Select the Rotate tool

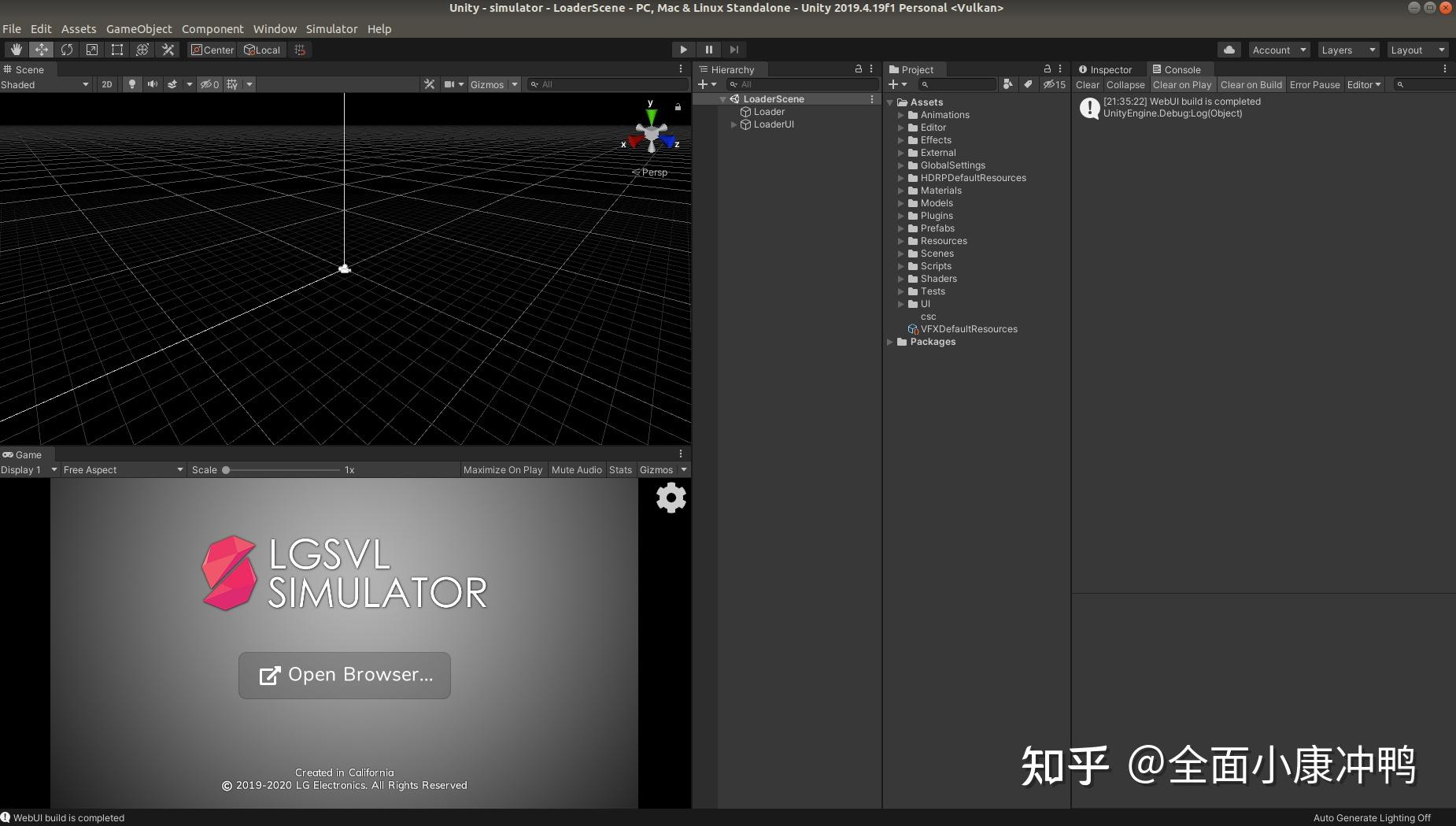pyautogui.click(x=67, y=50)
